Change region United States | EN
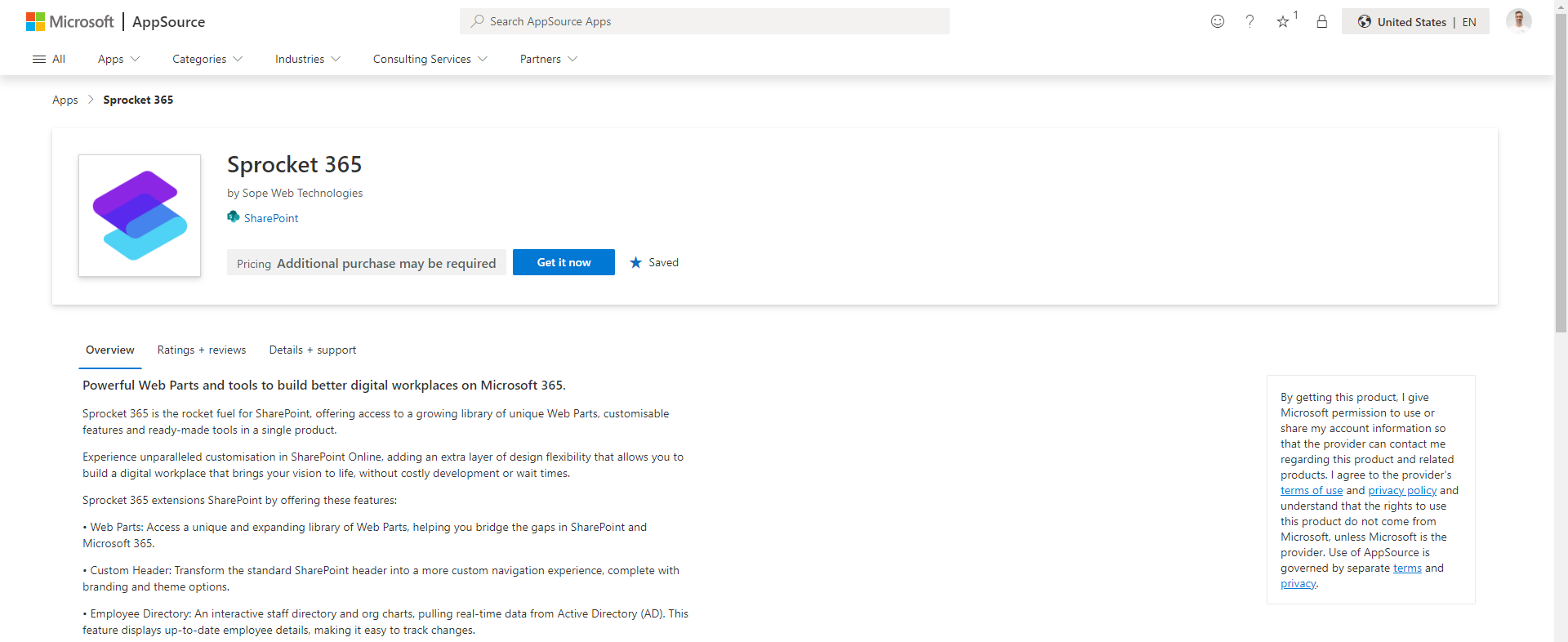 tap(1415, 21)
